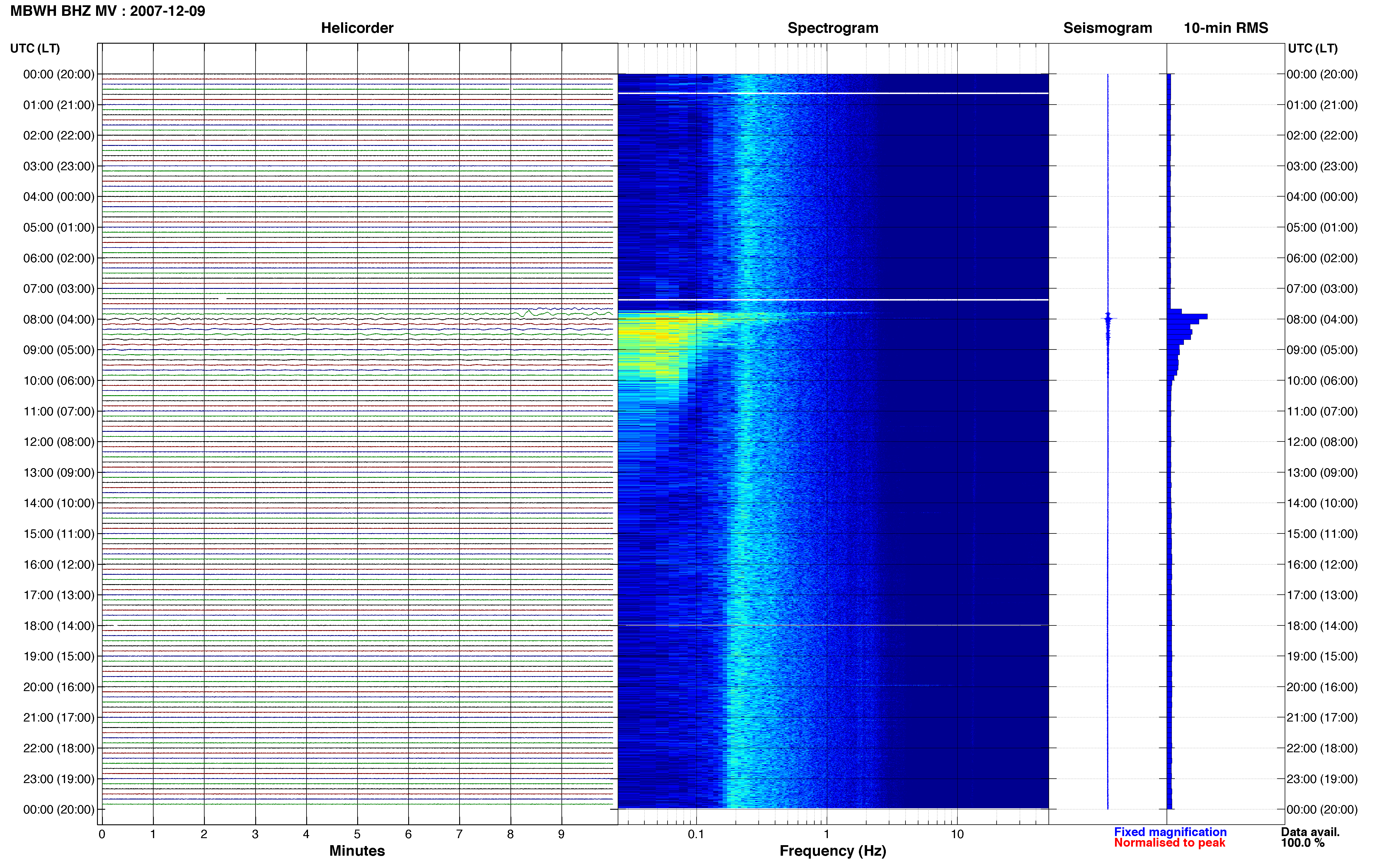
Task: Click the right '15:00 (11:00)' time label
Action: coord(1322,534)
